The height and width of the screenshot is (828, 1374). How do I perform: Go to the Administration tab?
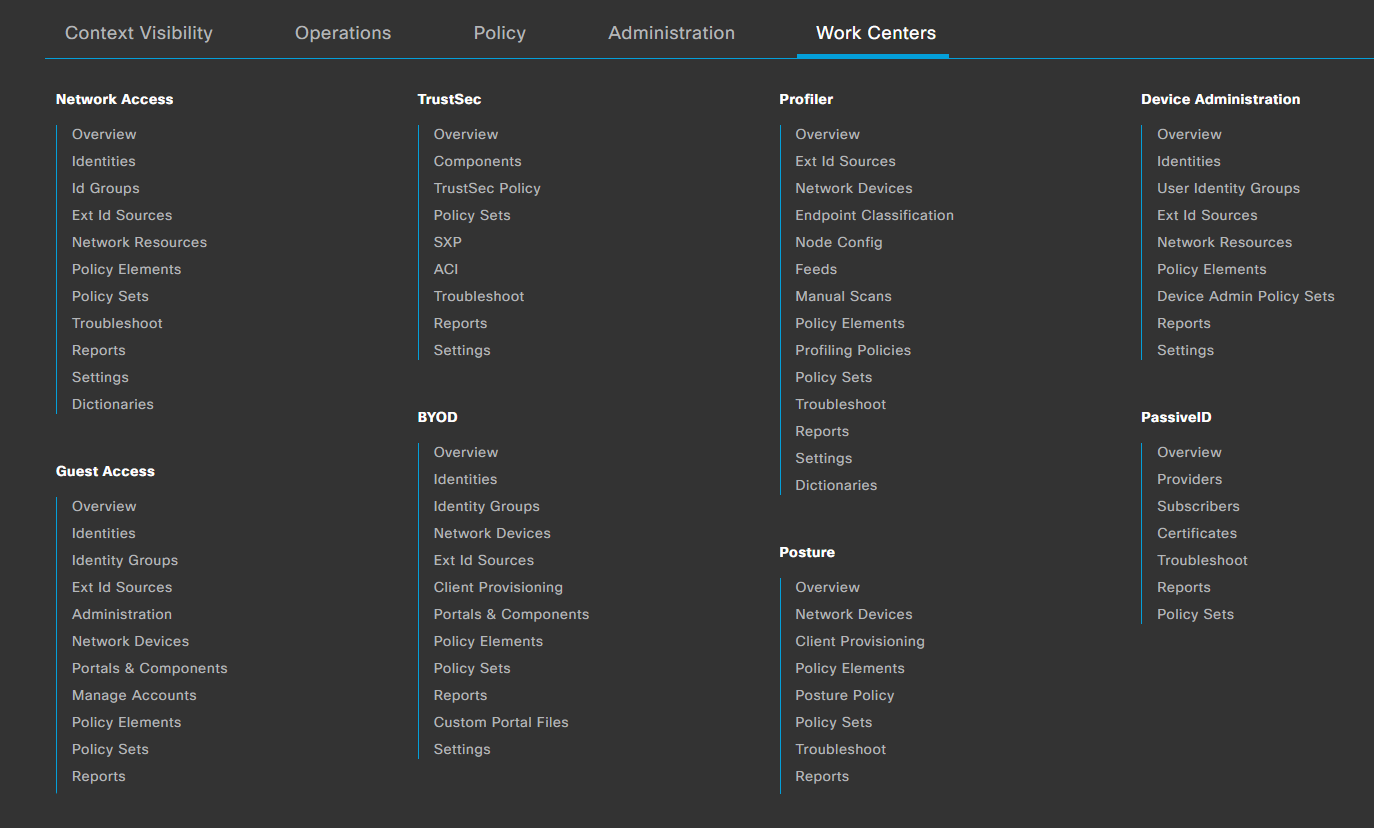[x=672, y=33]
